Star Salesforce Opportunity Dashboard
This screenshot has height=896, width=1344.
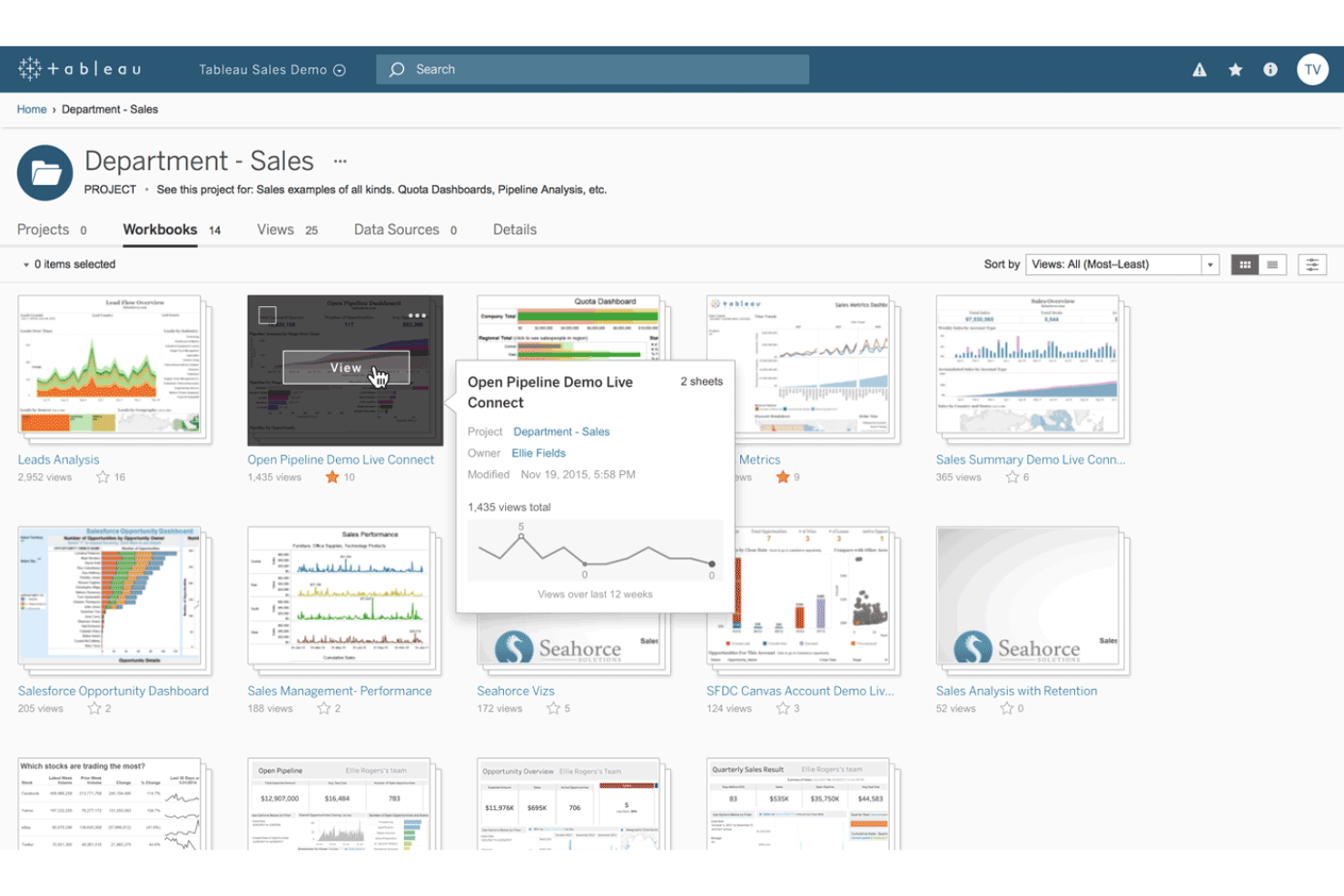click(94, 708)
